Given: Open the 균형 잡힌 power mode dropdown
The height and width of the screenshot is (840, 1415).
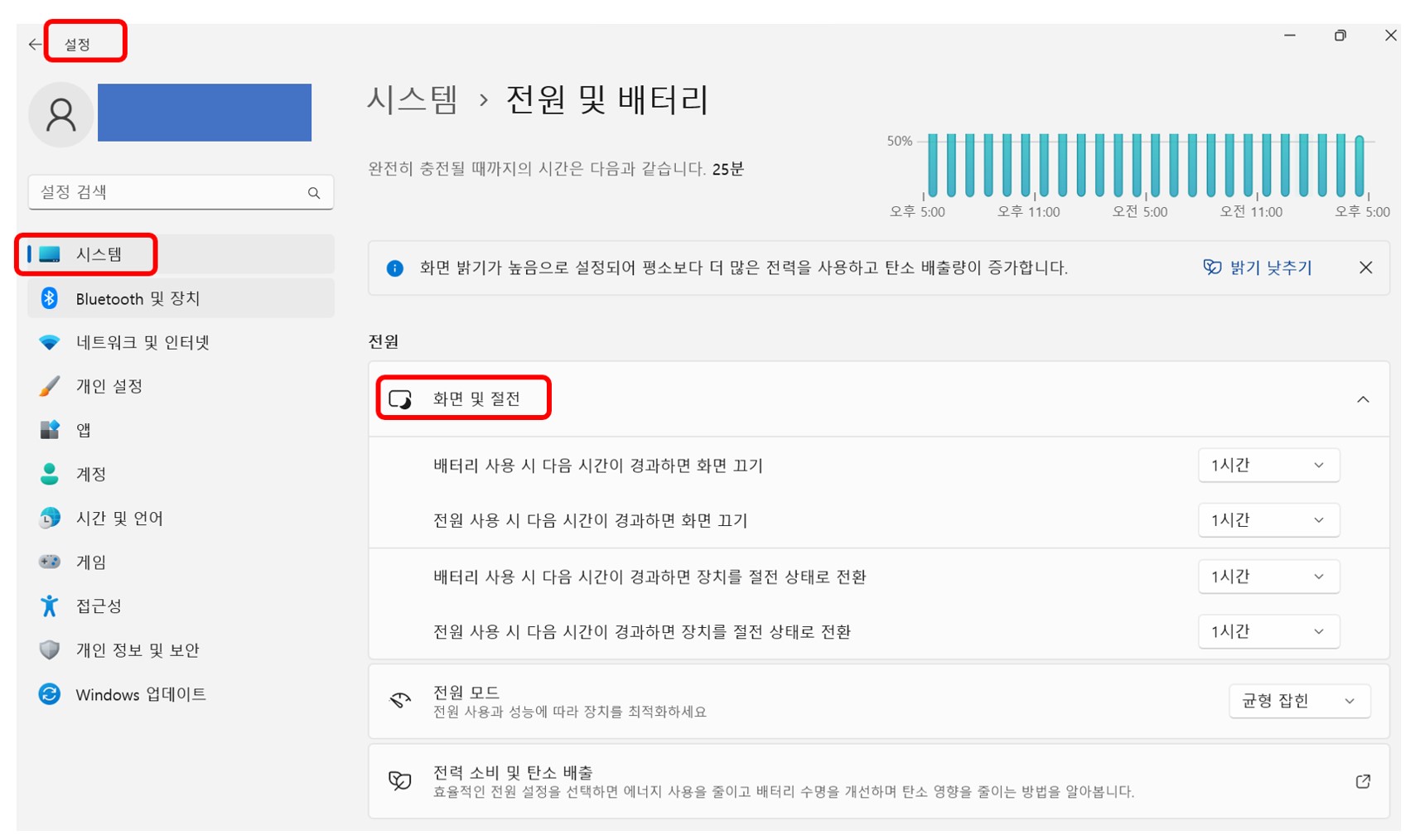Looking at the screenshot, I should click(1299, 700).
